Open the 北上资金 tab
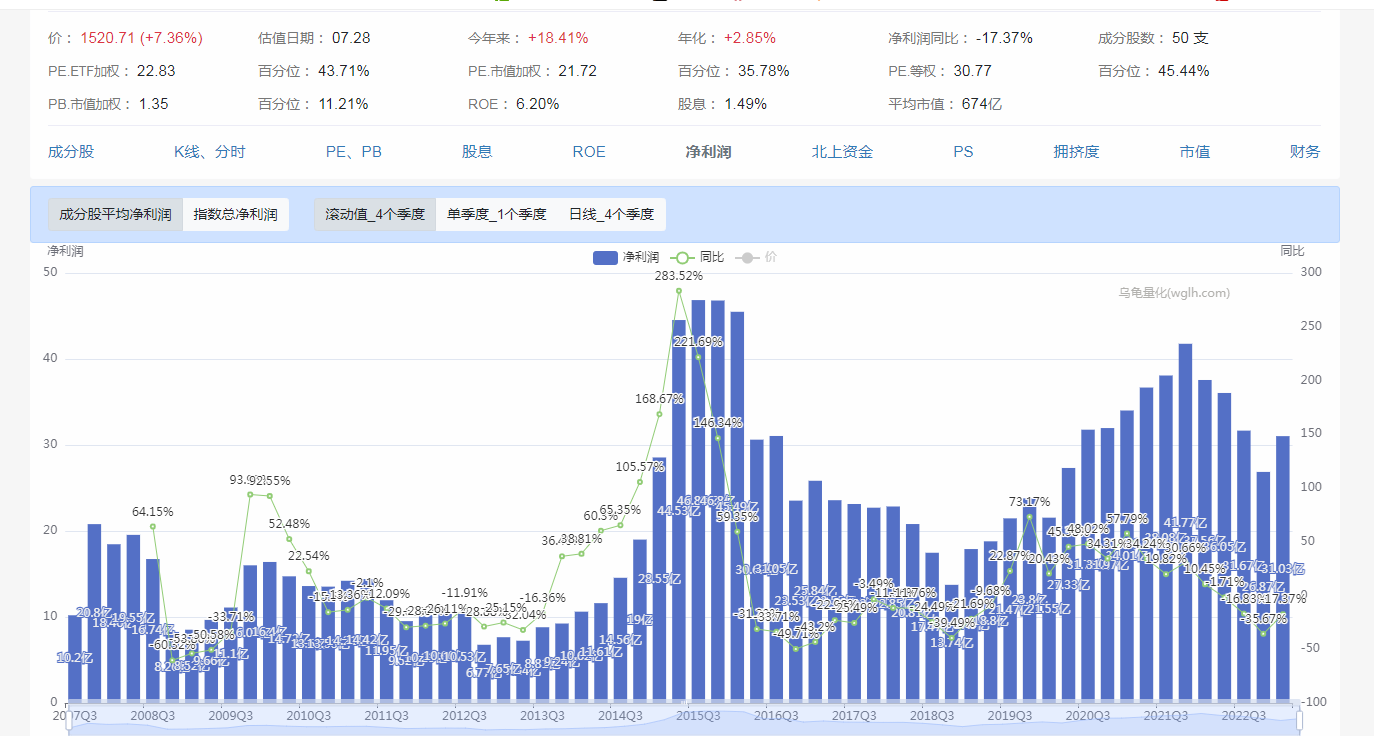 pyautogui.click(x=842, y=152)
